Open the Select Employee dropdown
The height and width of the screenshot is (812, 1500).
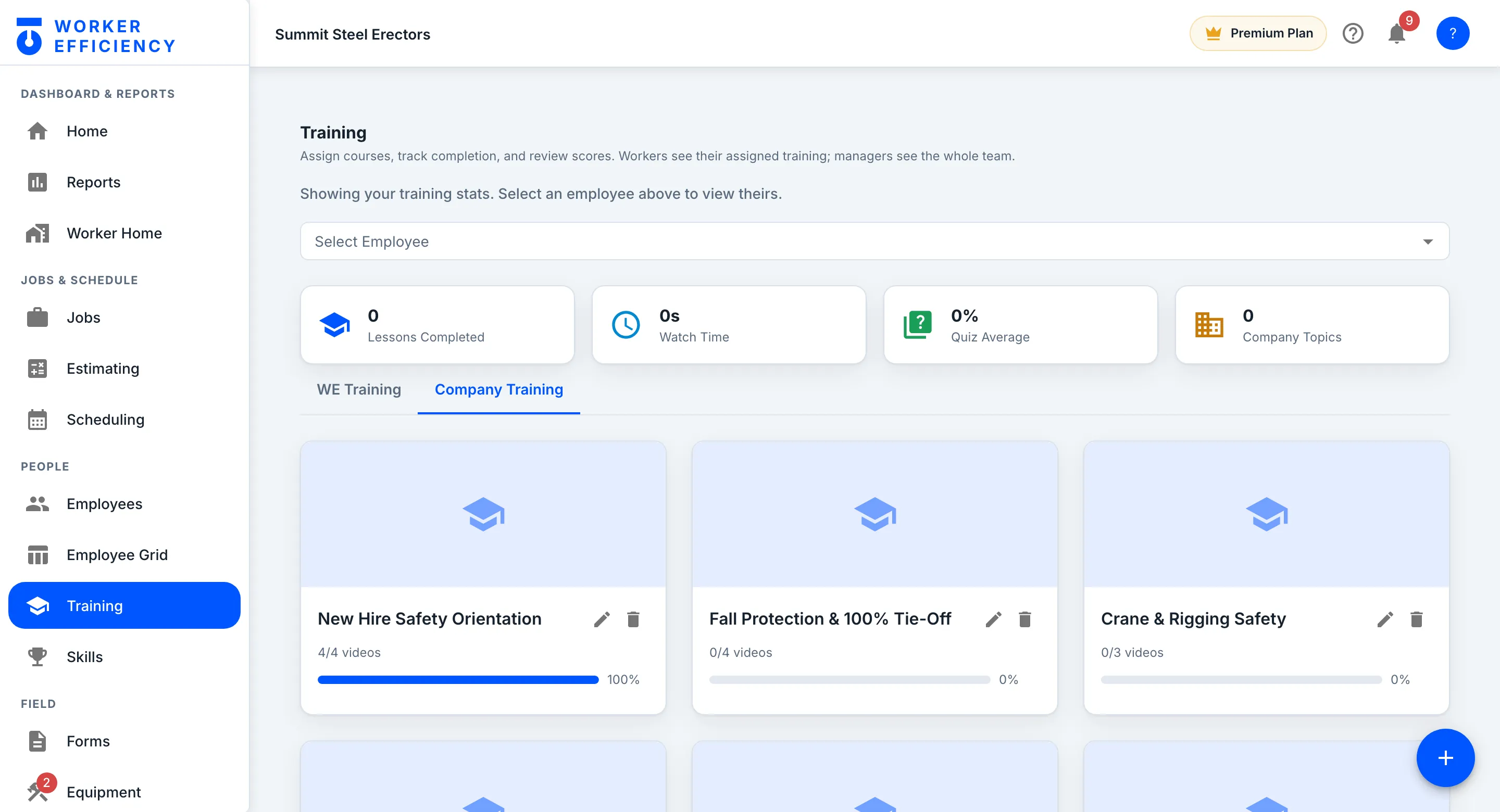(874, 242)
